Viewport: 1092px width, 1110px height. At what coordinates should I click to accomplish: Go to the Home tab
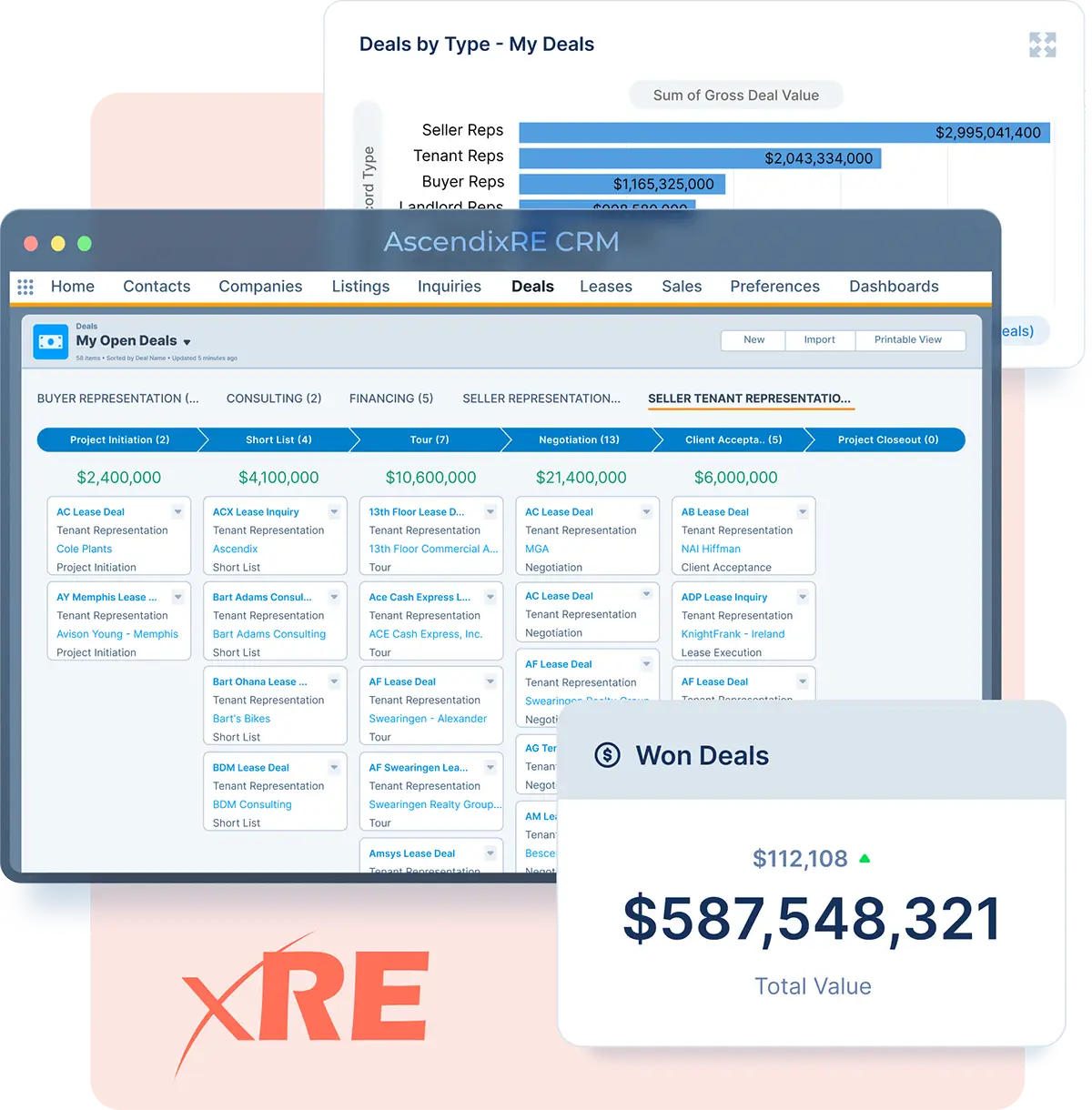tap(73, 287)
